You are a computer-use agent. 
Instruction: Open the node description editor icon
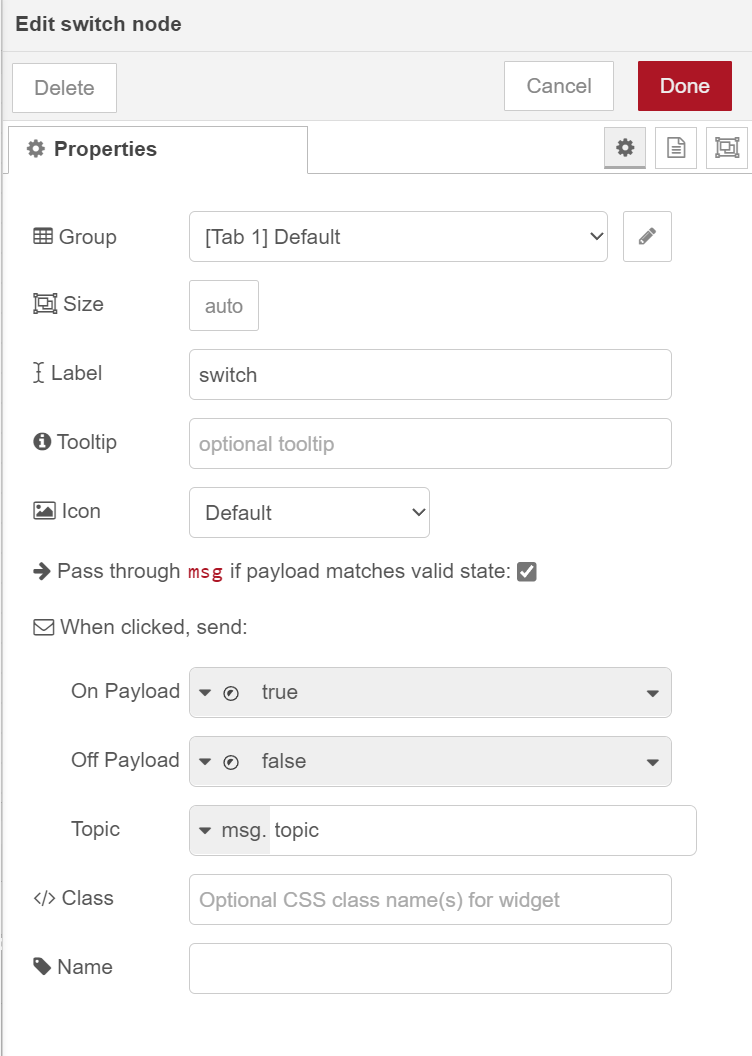pos(676,147)
